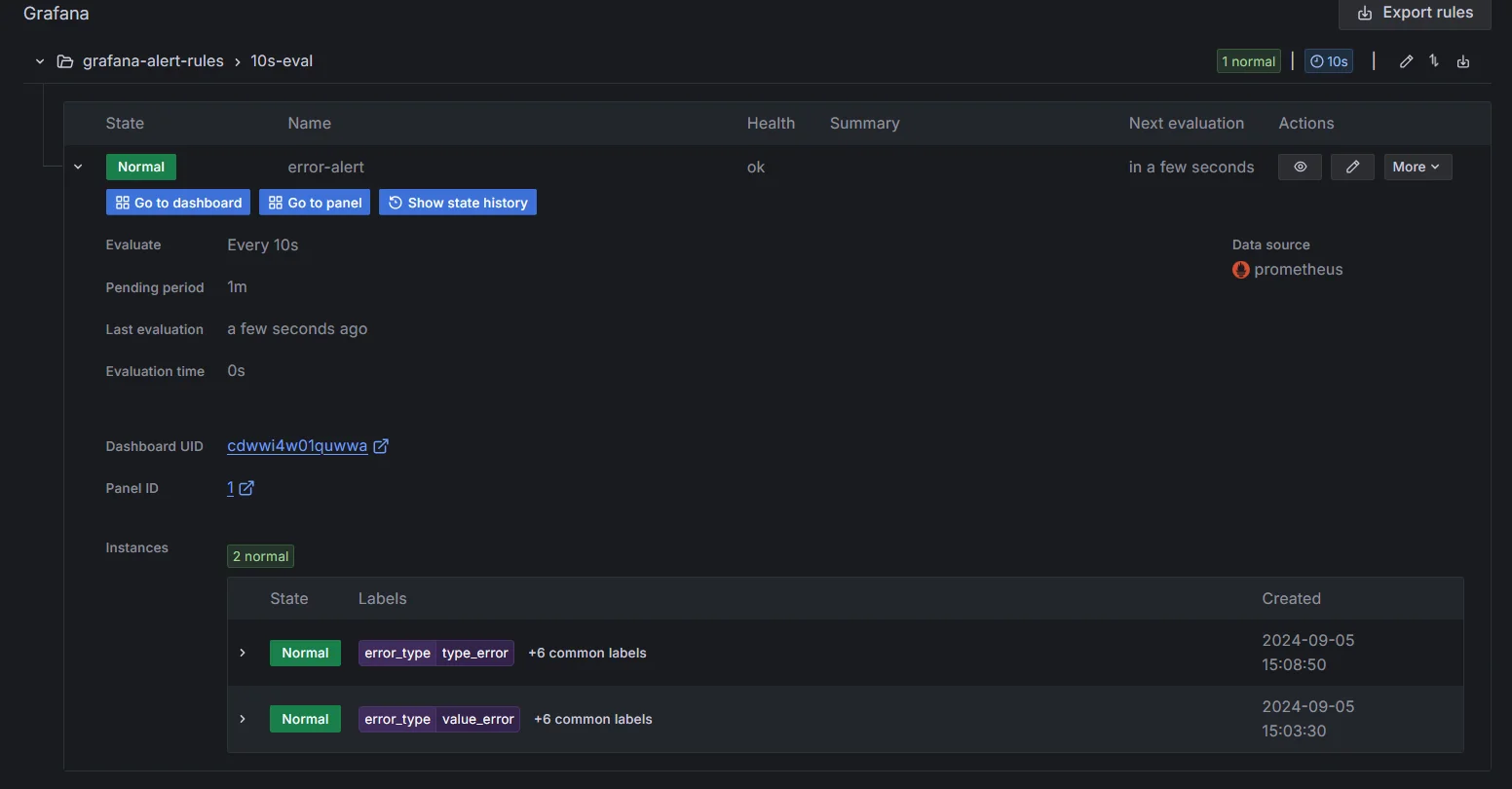Click +6 common labels in type_error row
Viewport: 1512px width, 789px height.
click(587, 653)
